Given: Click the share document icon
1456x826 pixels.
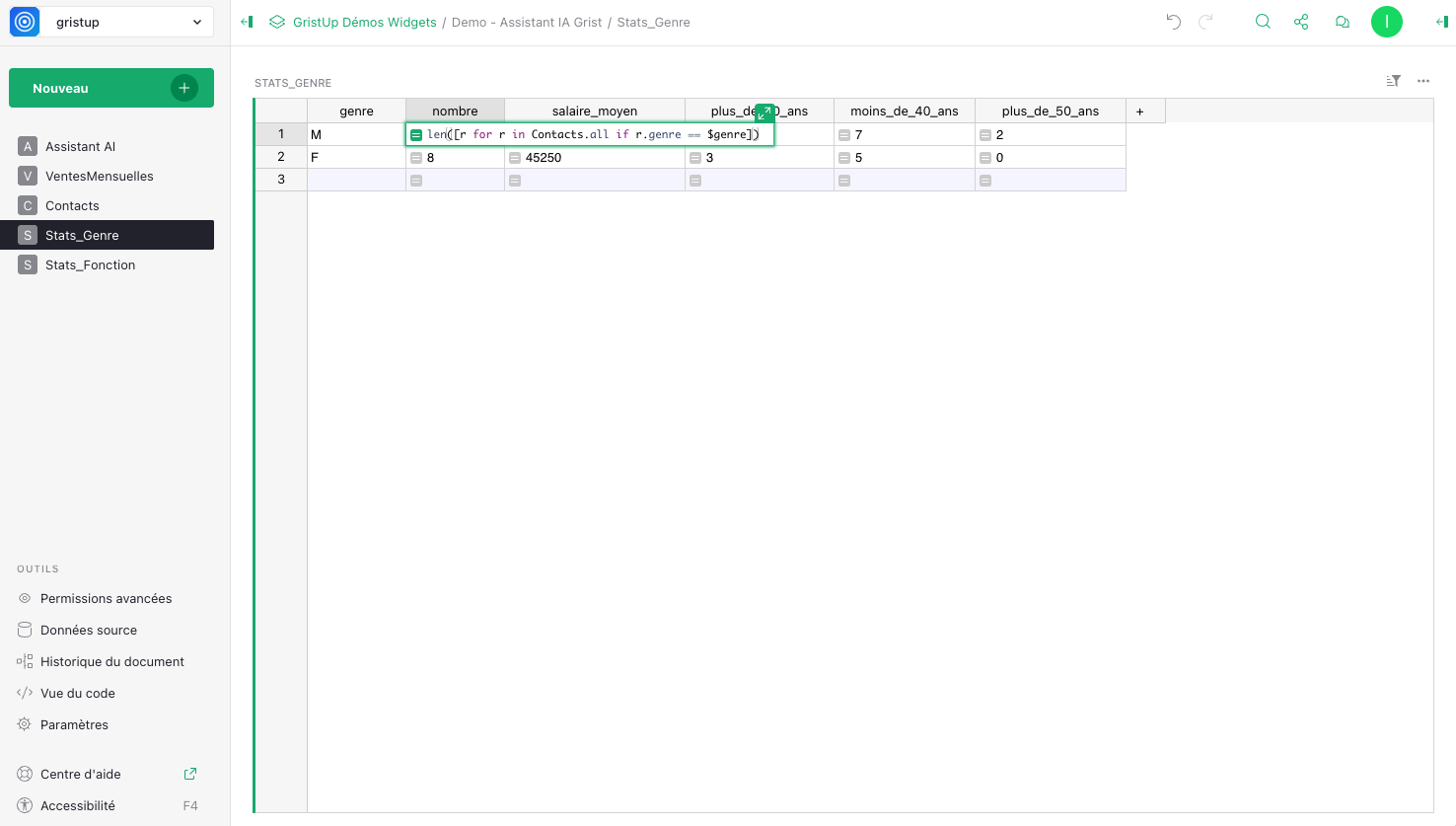Looking at the screenshot, I should (1301, 22).
